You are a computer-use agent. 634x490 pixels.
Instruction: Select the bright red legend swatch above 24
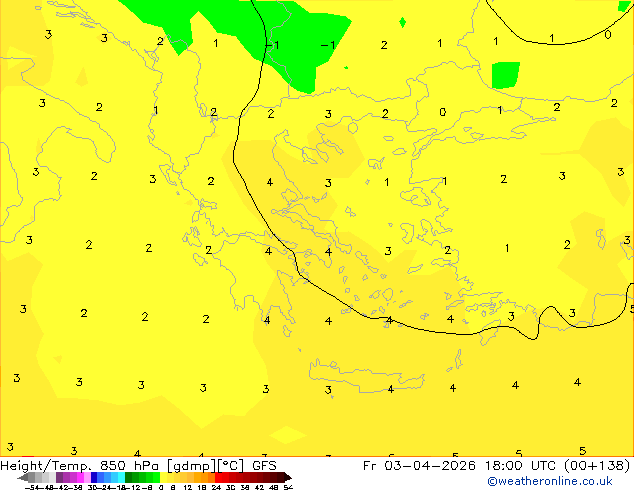218,477
